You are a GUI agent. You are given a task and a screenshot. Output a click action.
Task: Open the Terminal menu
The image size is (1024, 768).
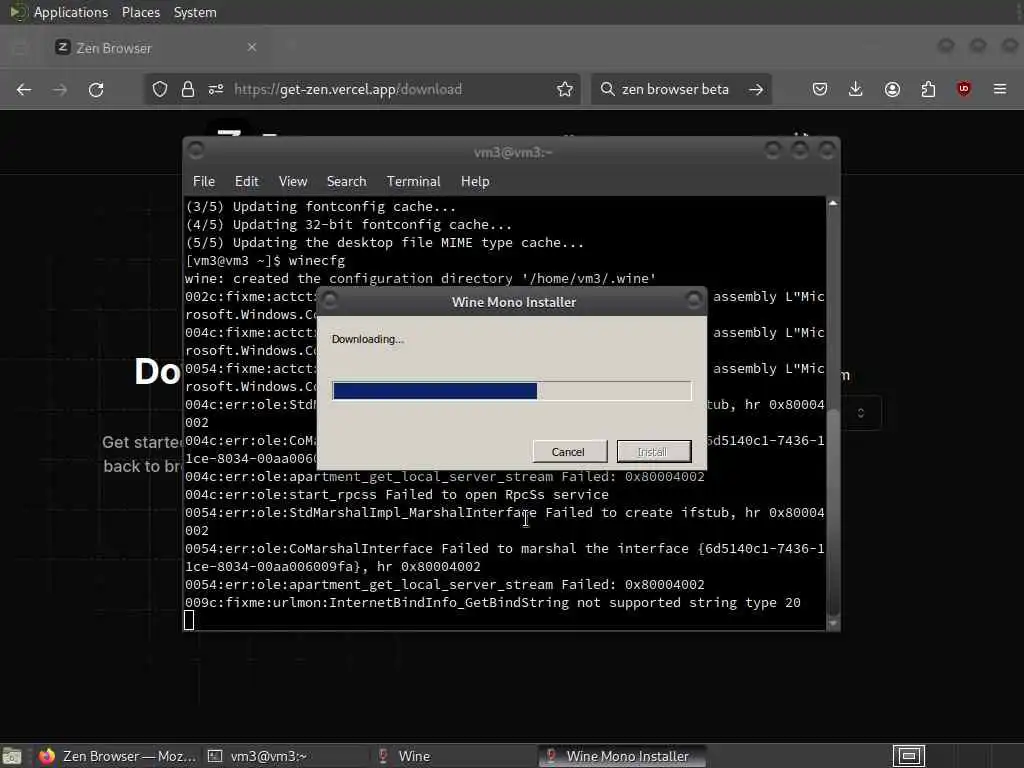tap(413, 182)
